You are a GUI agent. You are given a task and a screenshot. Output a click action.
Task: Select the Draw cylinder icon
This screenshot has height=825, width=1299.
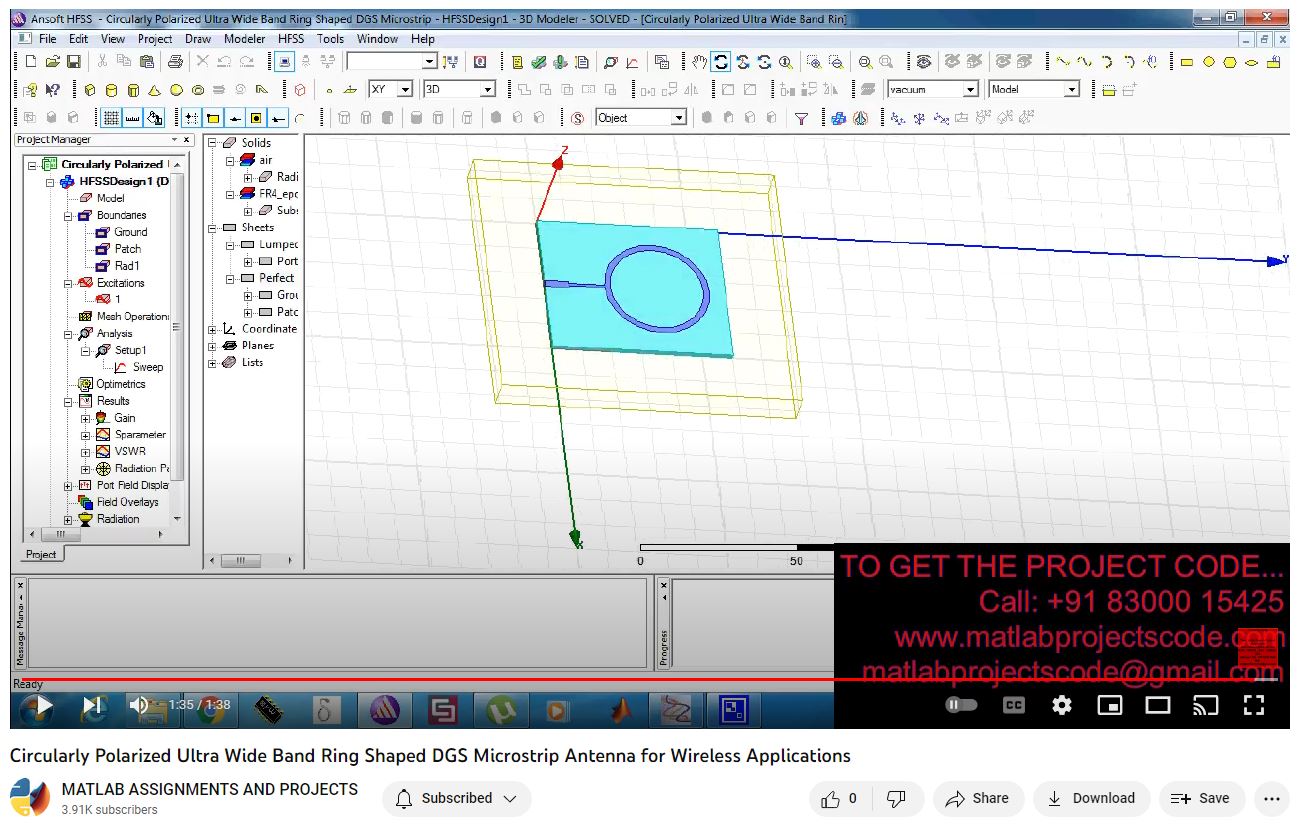[111, 90]
